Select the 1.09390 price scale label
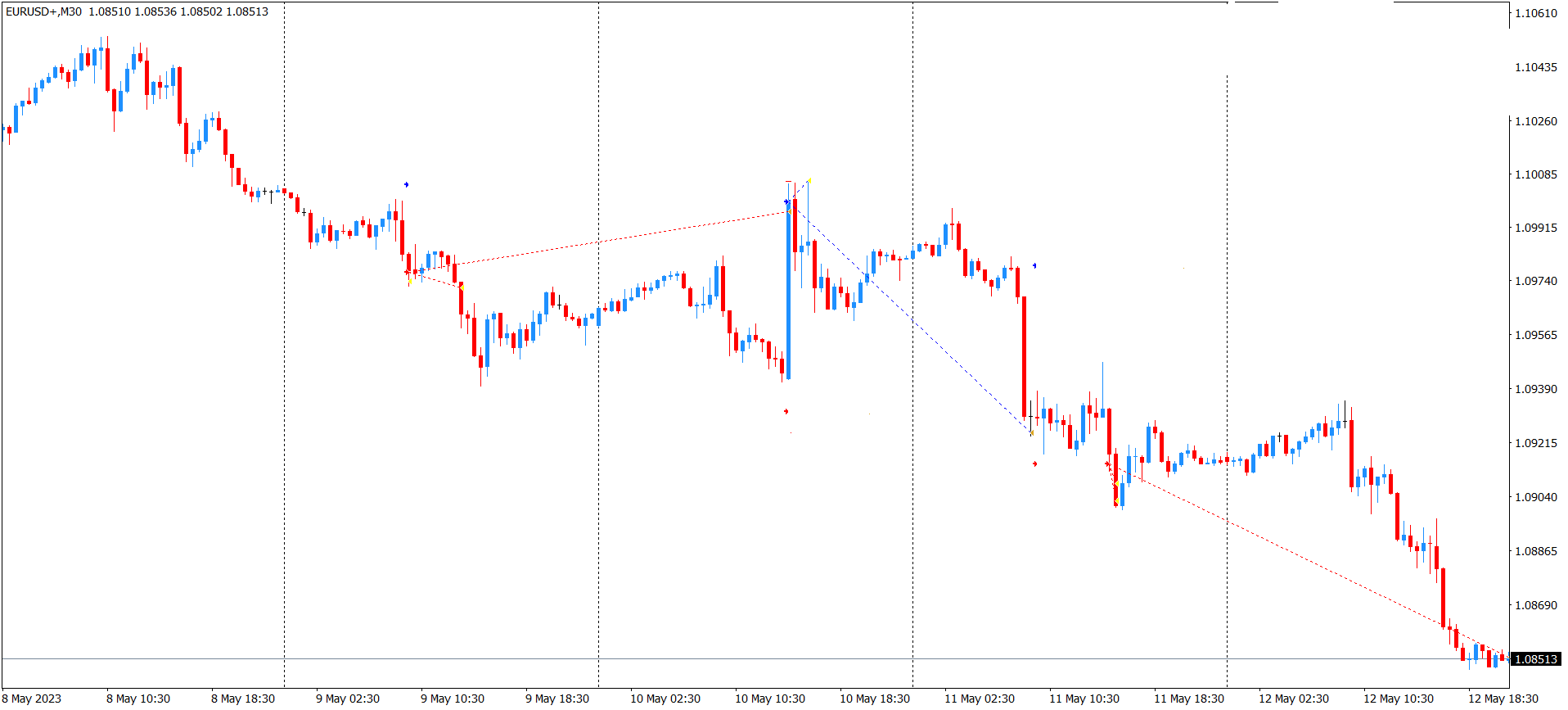Image resolution: width=1568 pixels, height=710 pixels. 1536,389
